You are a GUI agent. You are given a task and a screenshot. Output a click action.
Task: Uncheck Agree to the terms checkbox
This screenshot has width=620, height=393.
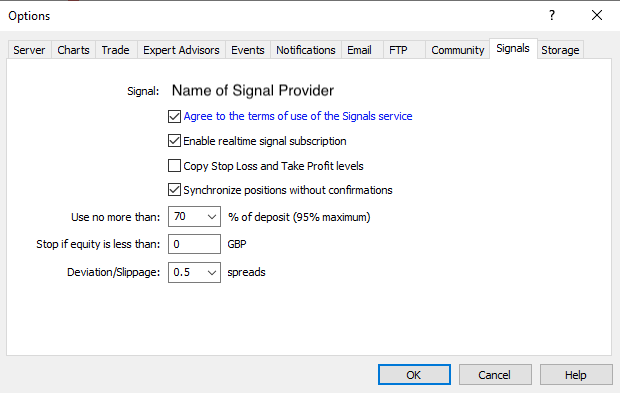[174, 116]
